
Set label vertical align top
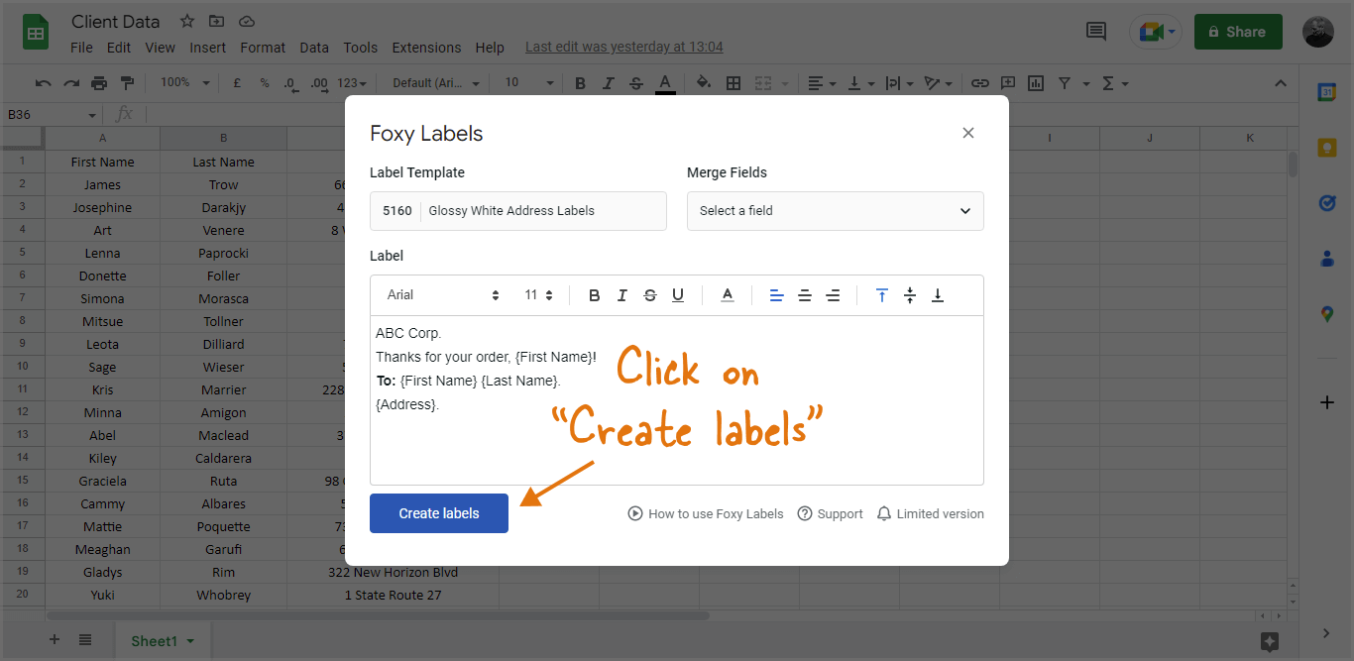tap(882, 295)
